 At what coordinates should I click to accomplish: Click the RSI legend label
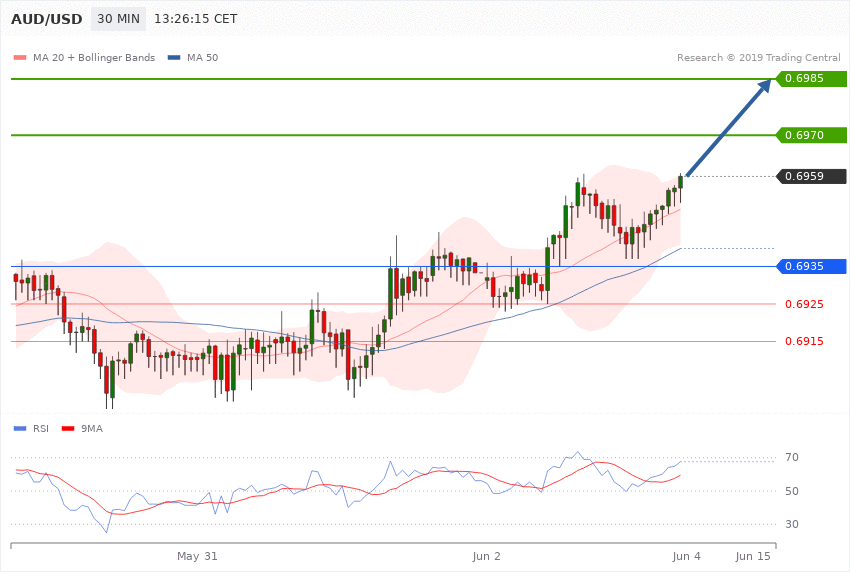coord(41,429)
